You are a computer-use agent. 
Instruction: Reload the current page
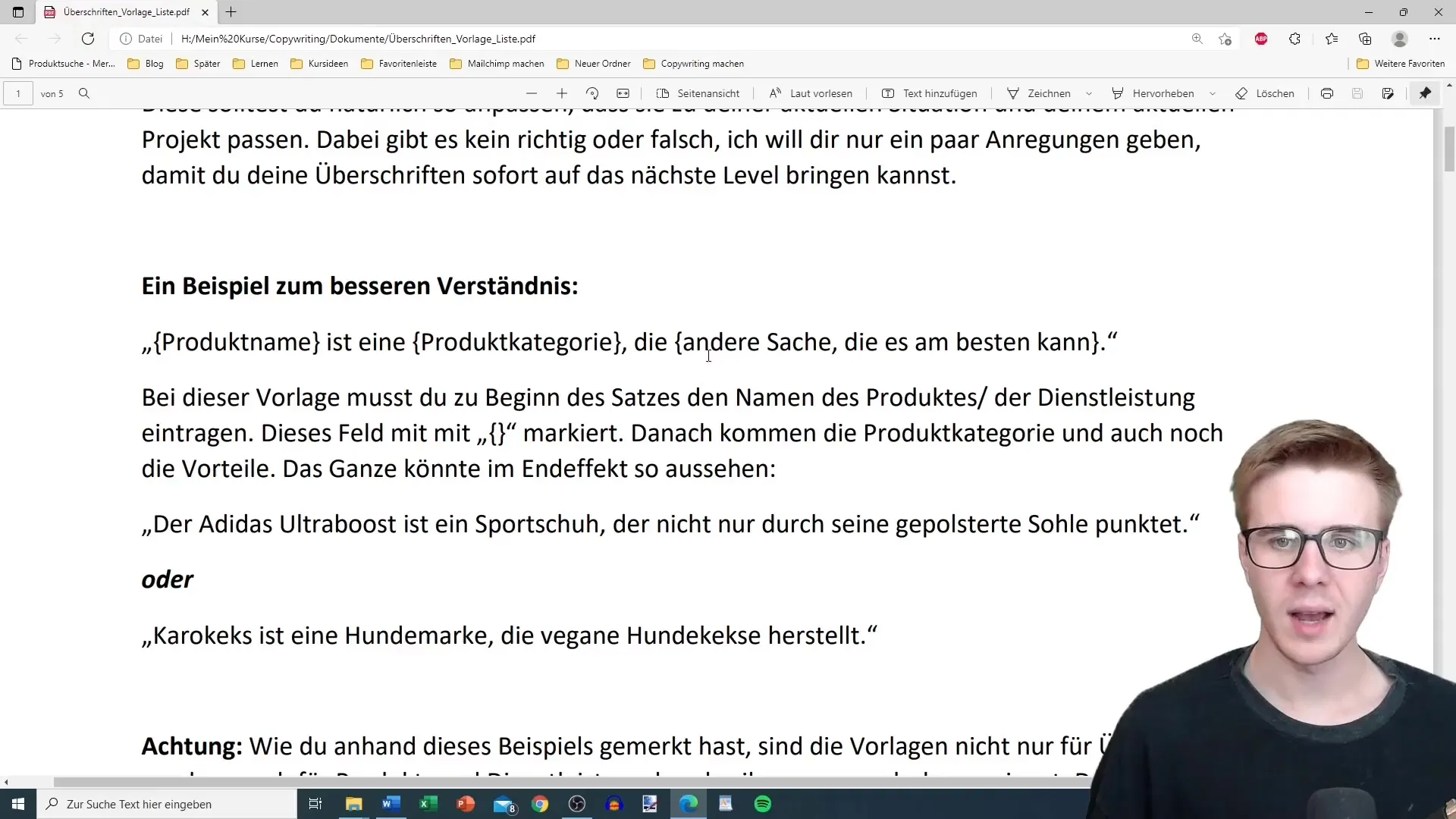click(88, 39)
